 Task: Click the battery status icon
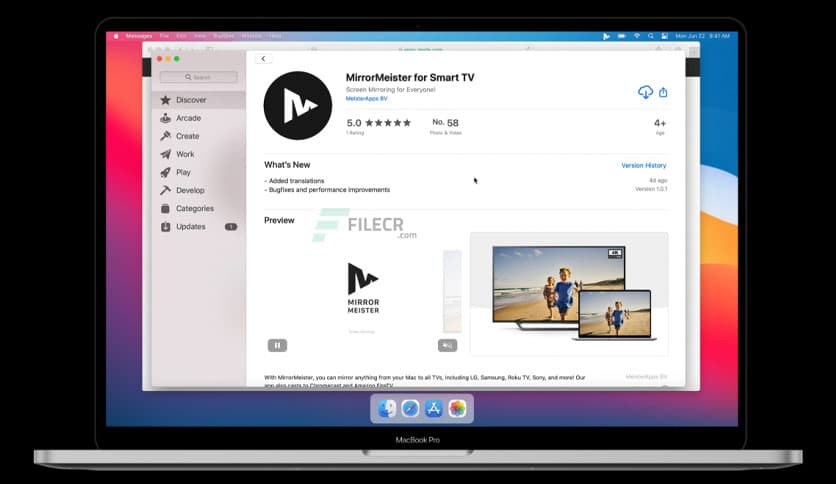point(622,36)
